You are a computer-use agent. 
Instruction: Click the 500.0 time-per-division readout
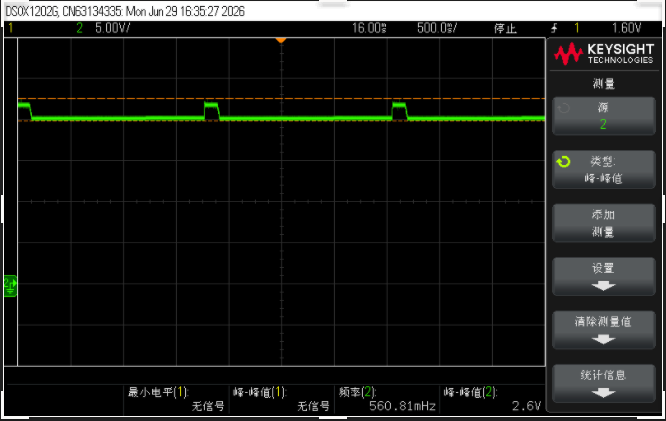click(x=437, y=28)
